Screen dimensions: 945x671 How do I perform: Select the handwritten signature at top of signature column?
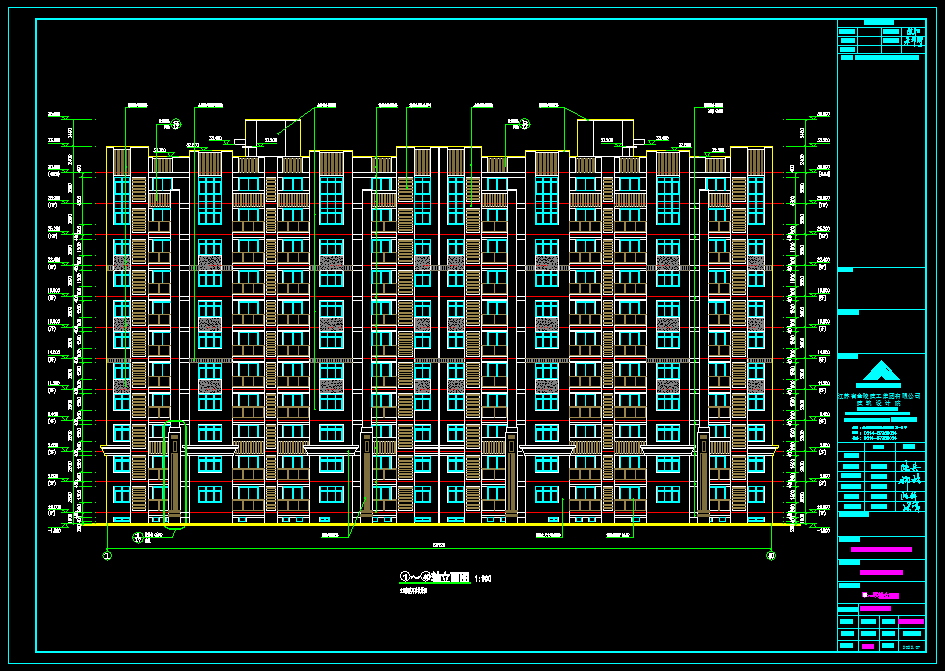coord(908,466)
